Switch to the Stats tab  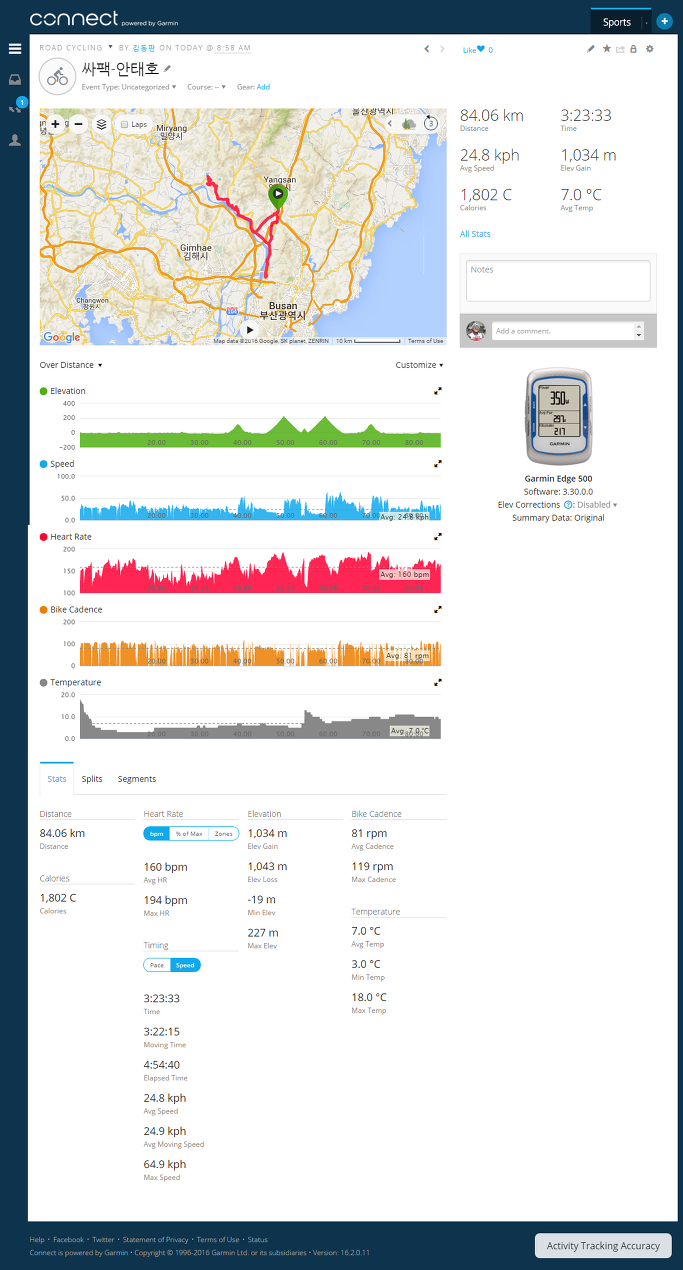[x=57, y=779]
